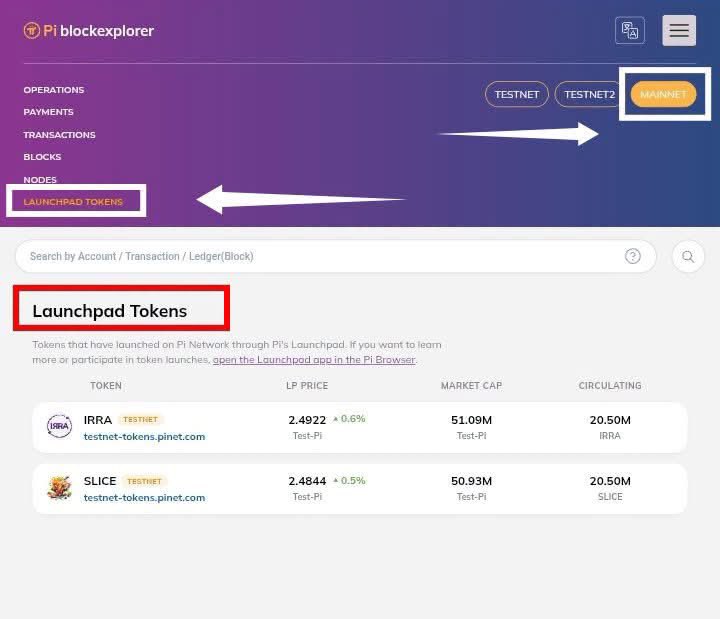Click the magnifier search button
Image resolution: width=720 pixels, height=619 pixels.
(x=687, y=256)
